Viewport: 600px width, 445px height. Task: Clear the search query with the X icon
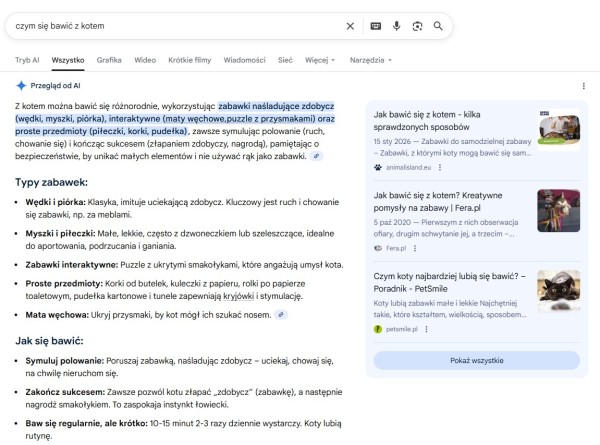350,26
